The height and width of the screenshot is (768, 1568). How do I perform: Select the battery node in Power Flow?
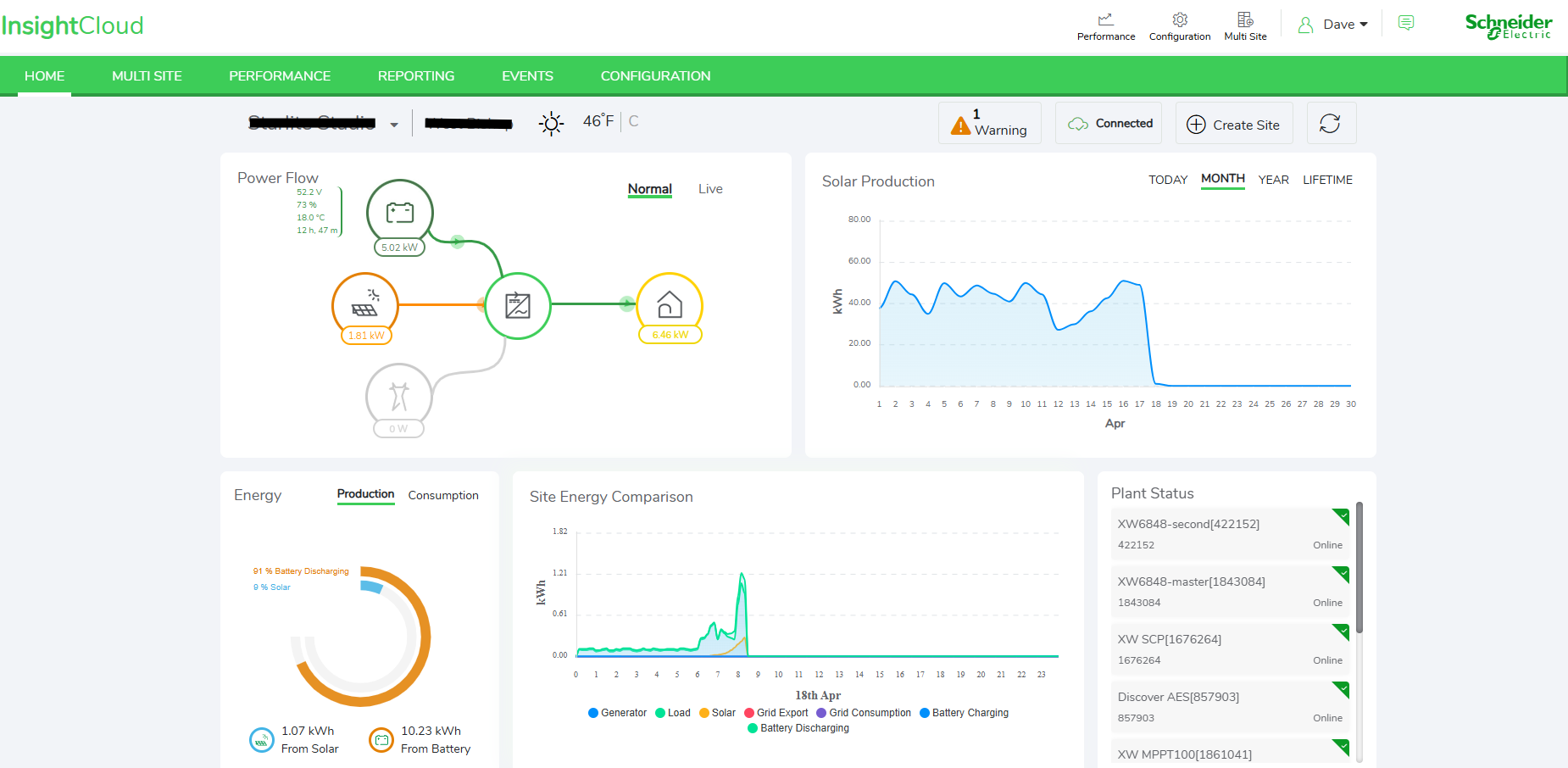pyautogui.click(x=400, y=213)
